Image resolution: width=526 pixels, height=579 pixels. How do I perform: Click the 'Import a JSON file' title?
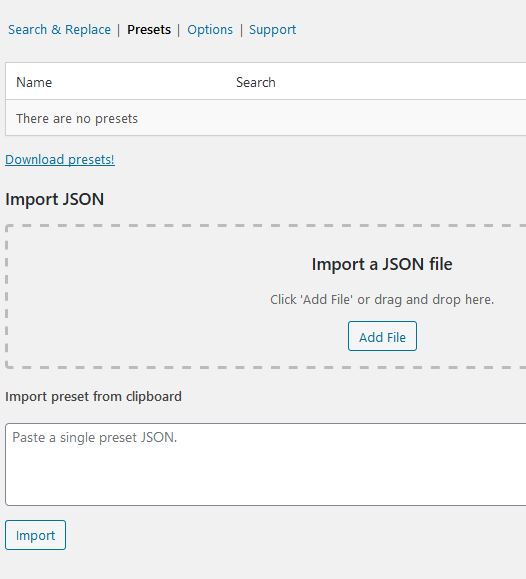(382, 264)
